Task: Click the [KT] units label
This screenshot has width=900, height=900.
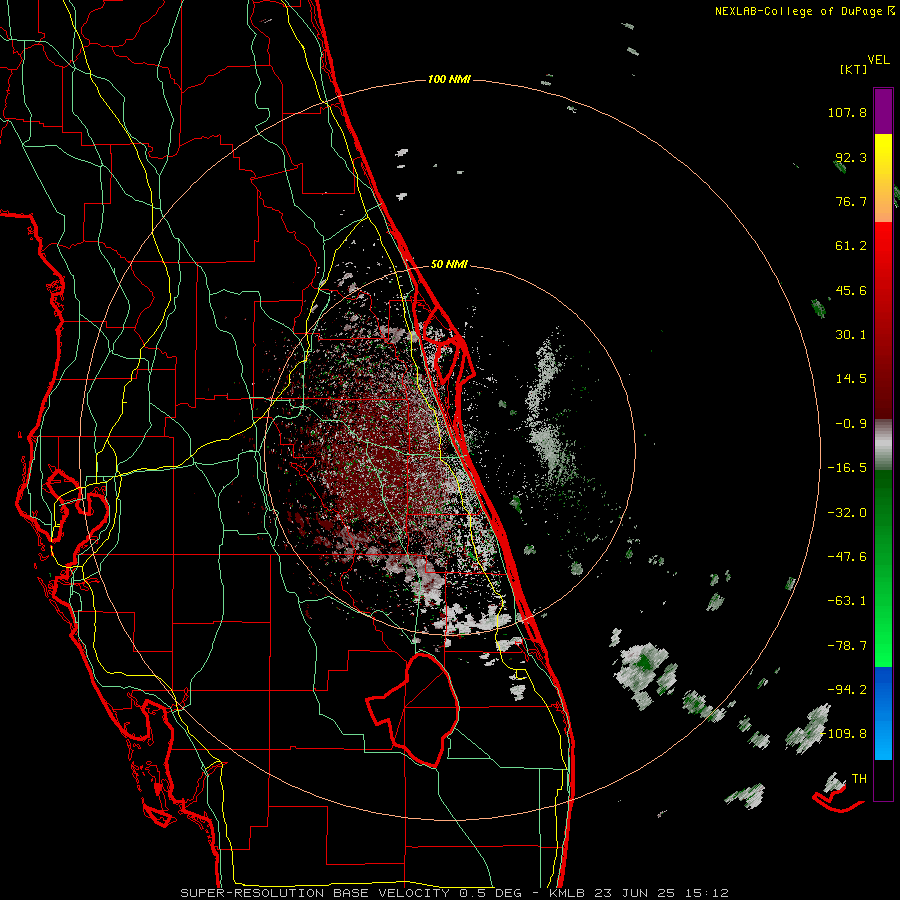Action: 854,69
